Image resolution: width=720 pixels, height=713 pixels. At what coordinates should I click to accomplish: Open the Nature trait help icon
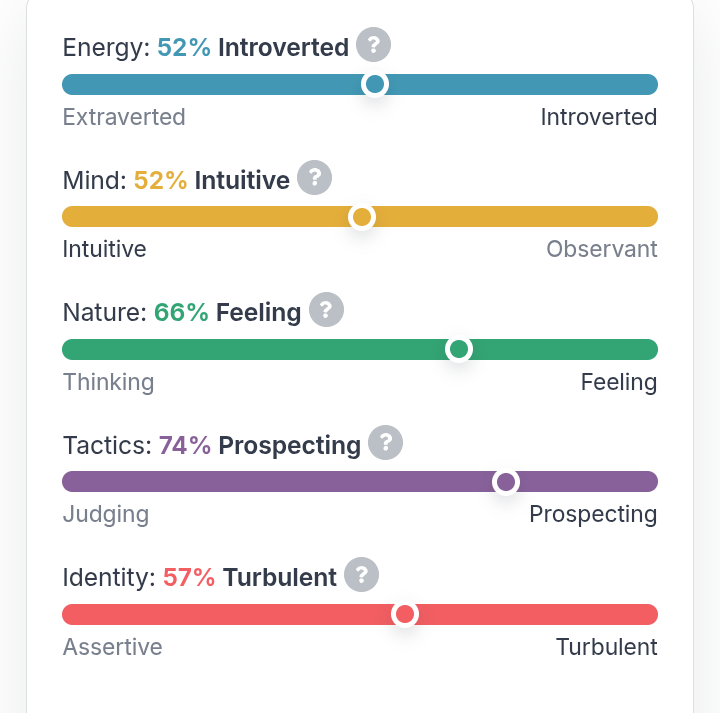click(326, 309)
